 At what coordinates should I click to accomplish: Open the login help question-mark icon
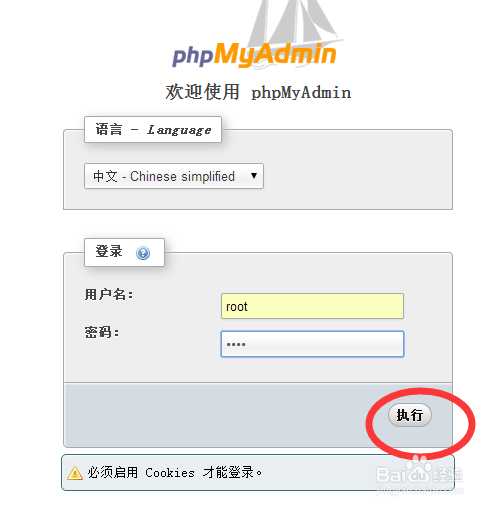tap(143, 253)
